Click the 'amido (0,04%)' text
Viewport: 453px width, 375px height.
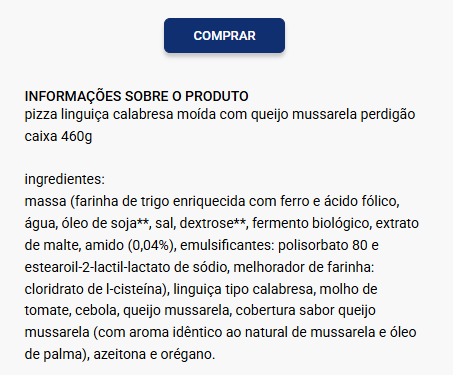pos(129,245)
